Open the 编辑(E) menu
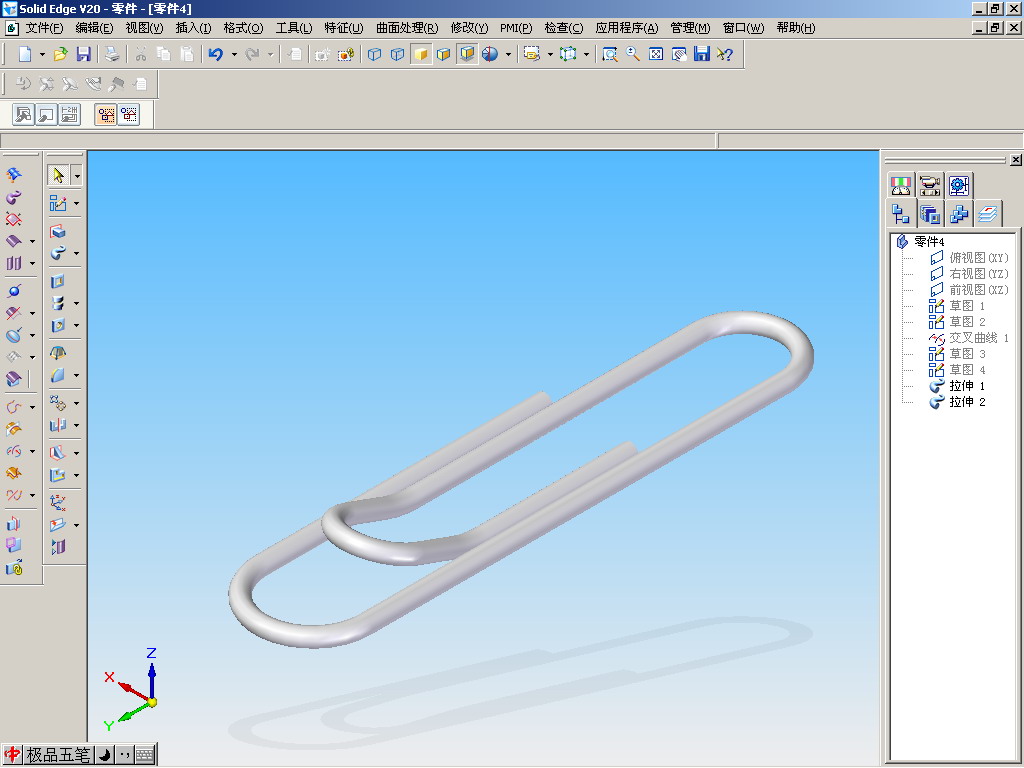Screen dimensions: 1024x768 [x=94, y=28]
